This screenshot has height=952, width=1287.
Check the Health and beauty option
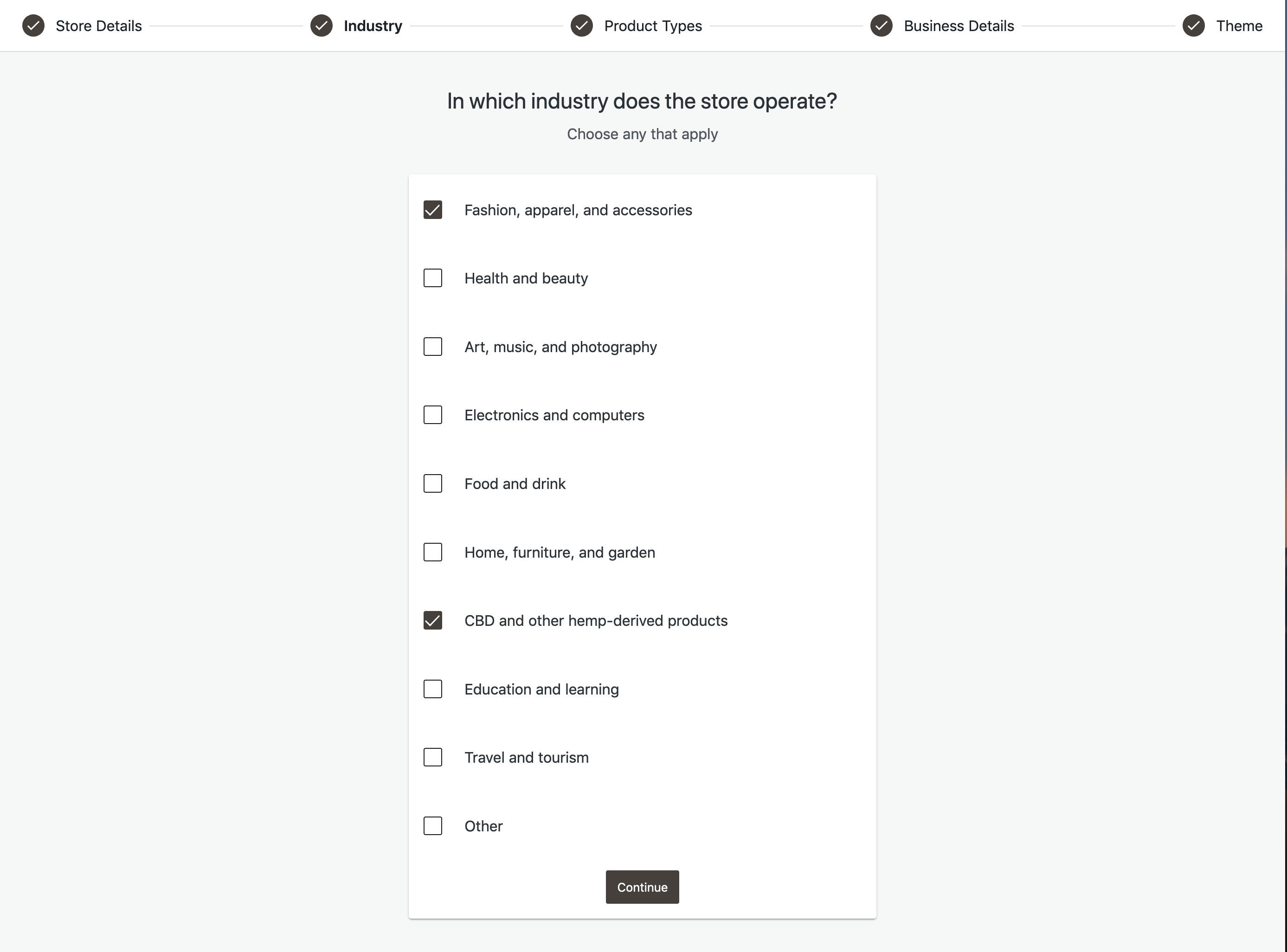432,278
